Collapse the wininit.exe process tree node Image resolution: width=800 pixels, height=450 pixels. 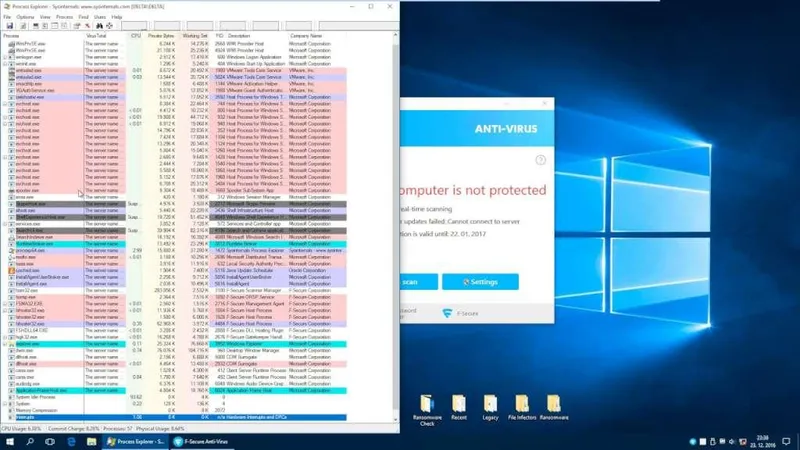[4, 65]
